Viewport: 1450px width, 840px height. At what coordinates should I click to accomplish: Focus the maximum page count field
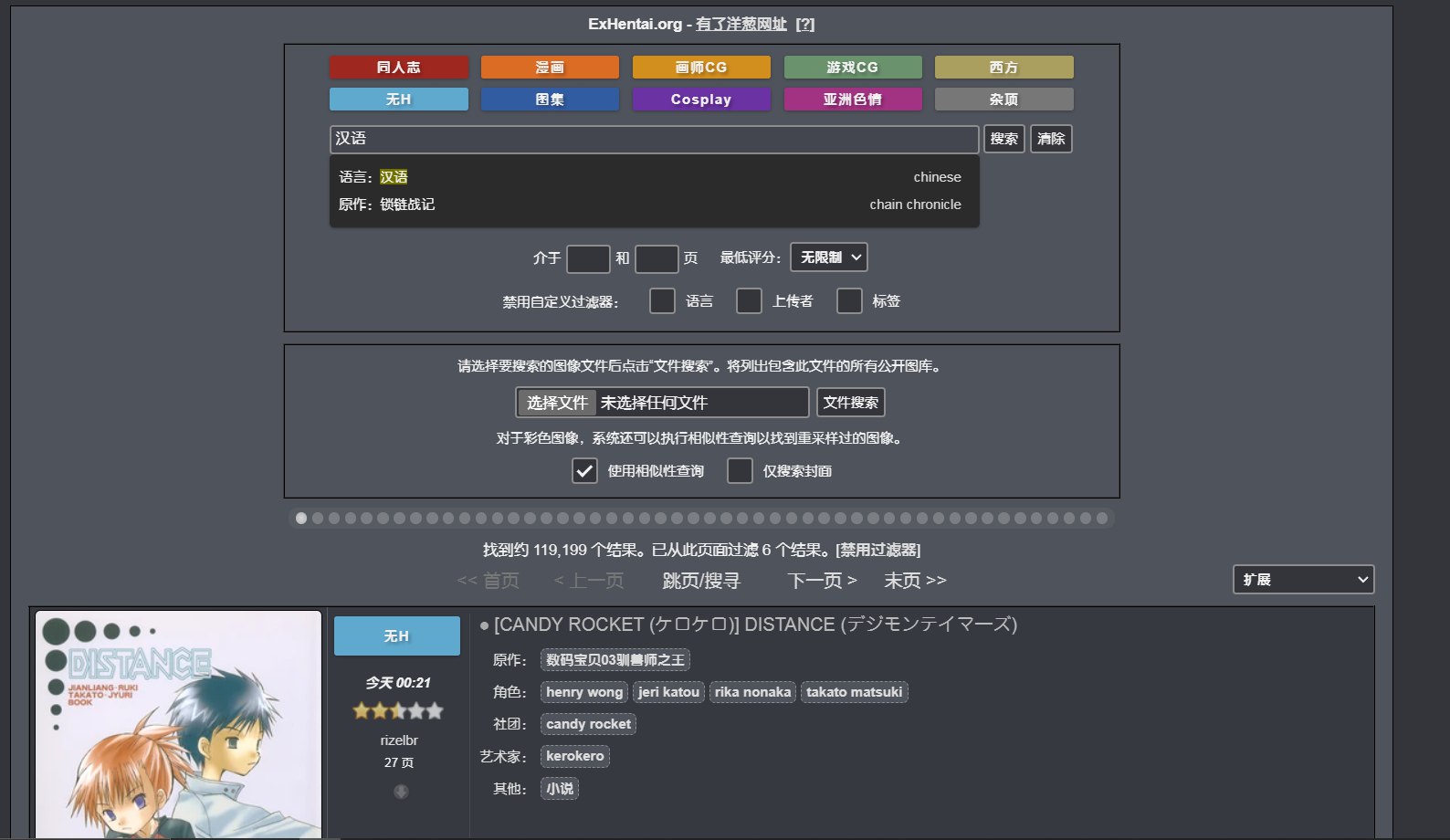point(657,258)
